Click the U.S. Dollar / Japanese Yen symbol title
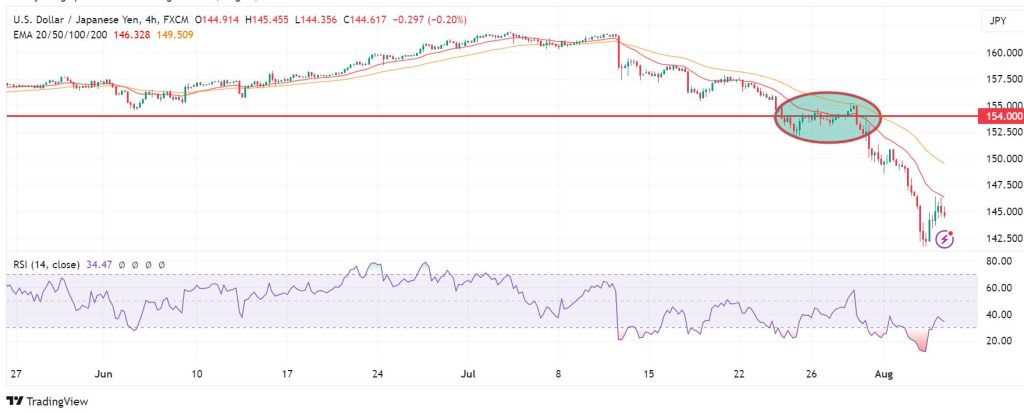 point(75,21)
